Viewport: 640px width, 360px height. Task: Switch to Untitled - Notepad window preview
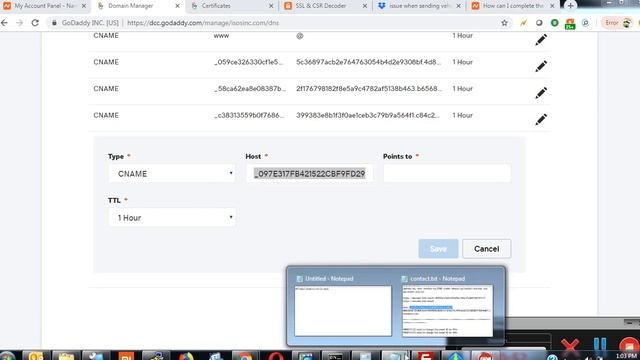342,306
